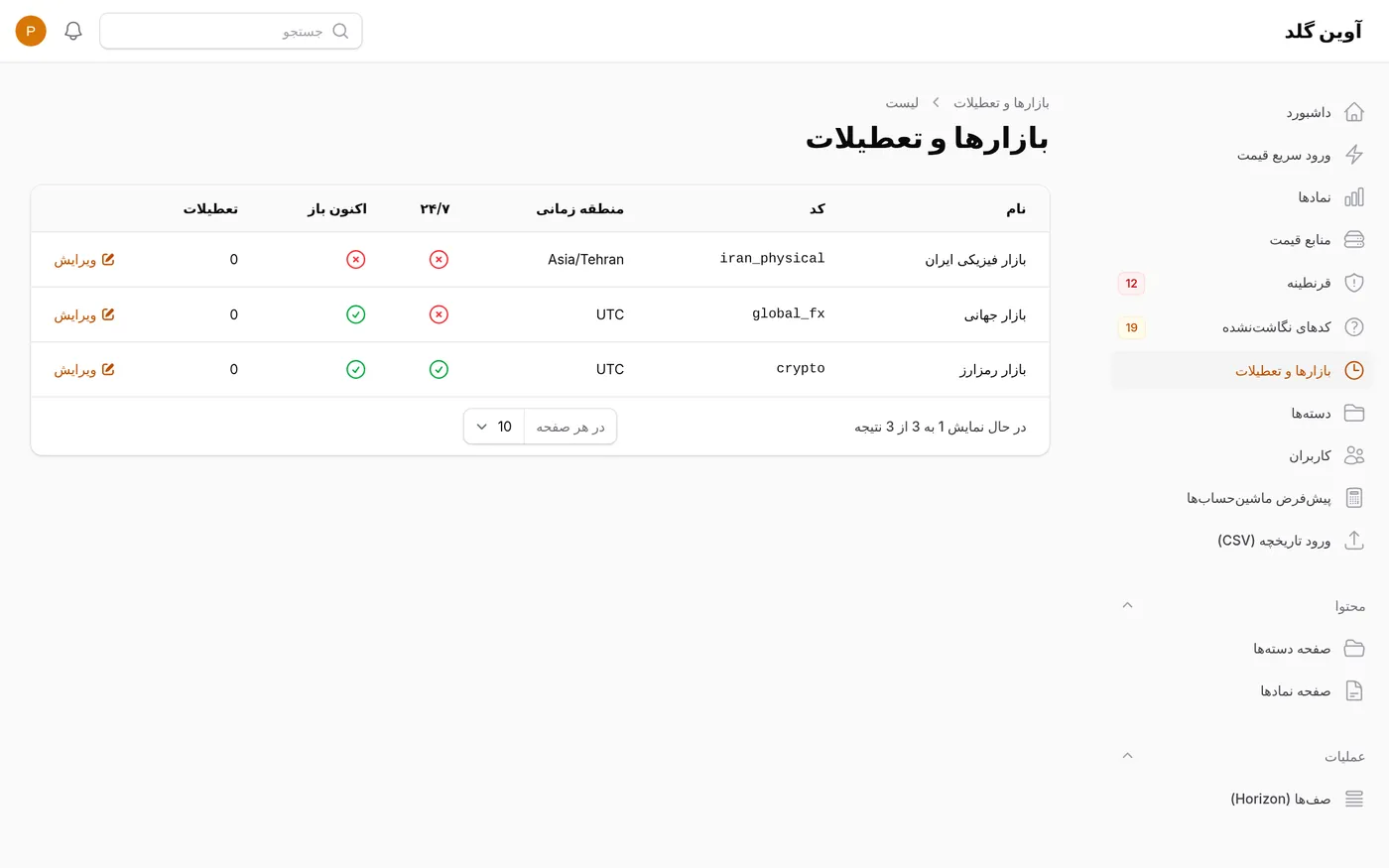Click the بازار جهانی name cell
This screenshot has width=1389, height=868.
995,315
